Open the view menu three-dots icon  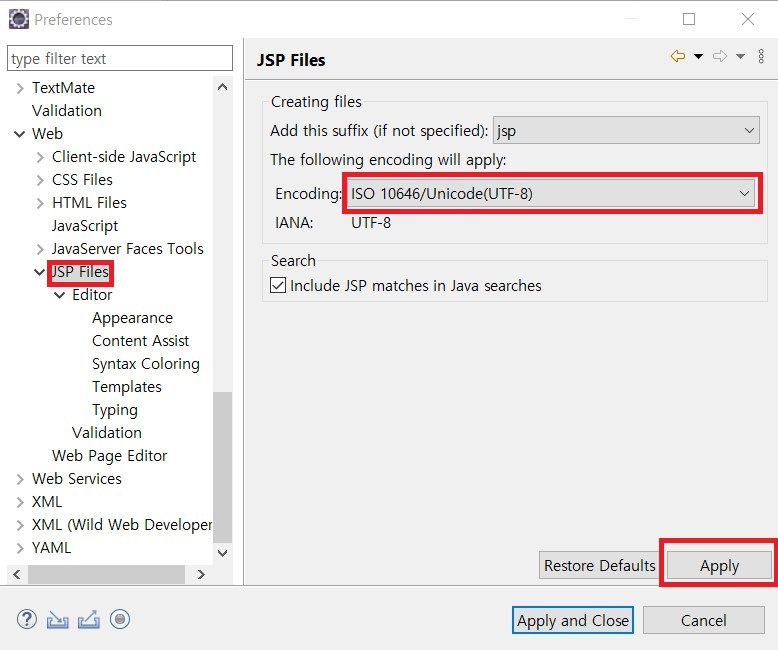coord(761,56)
